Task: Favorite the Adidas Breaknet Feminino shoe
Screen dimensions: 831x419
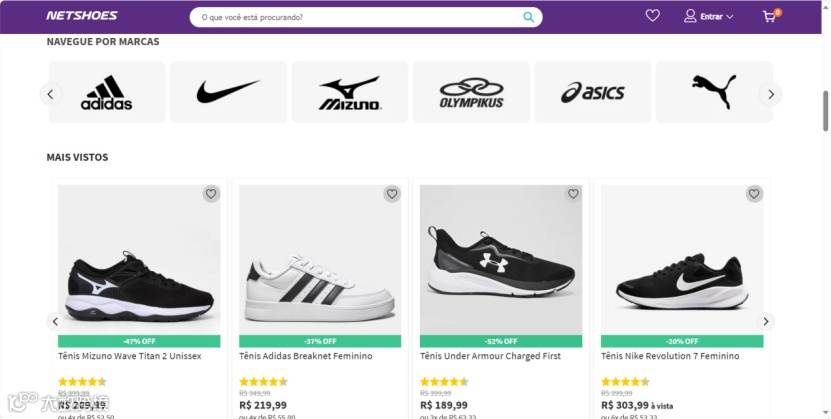Action: 392,194
